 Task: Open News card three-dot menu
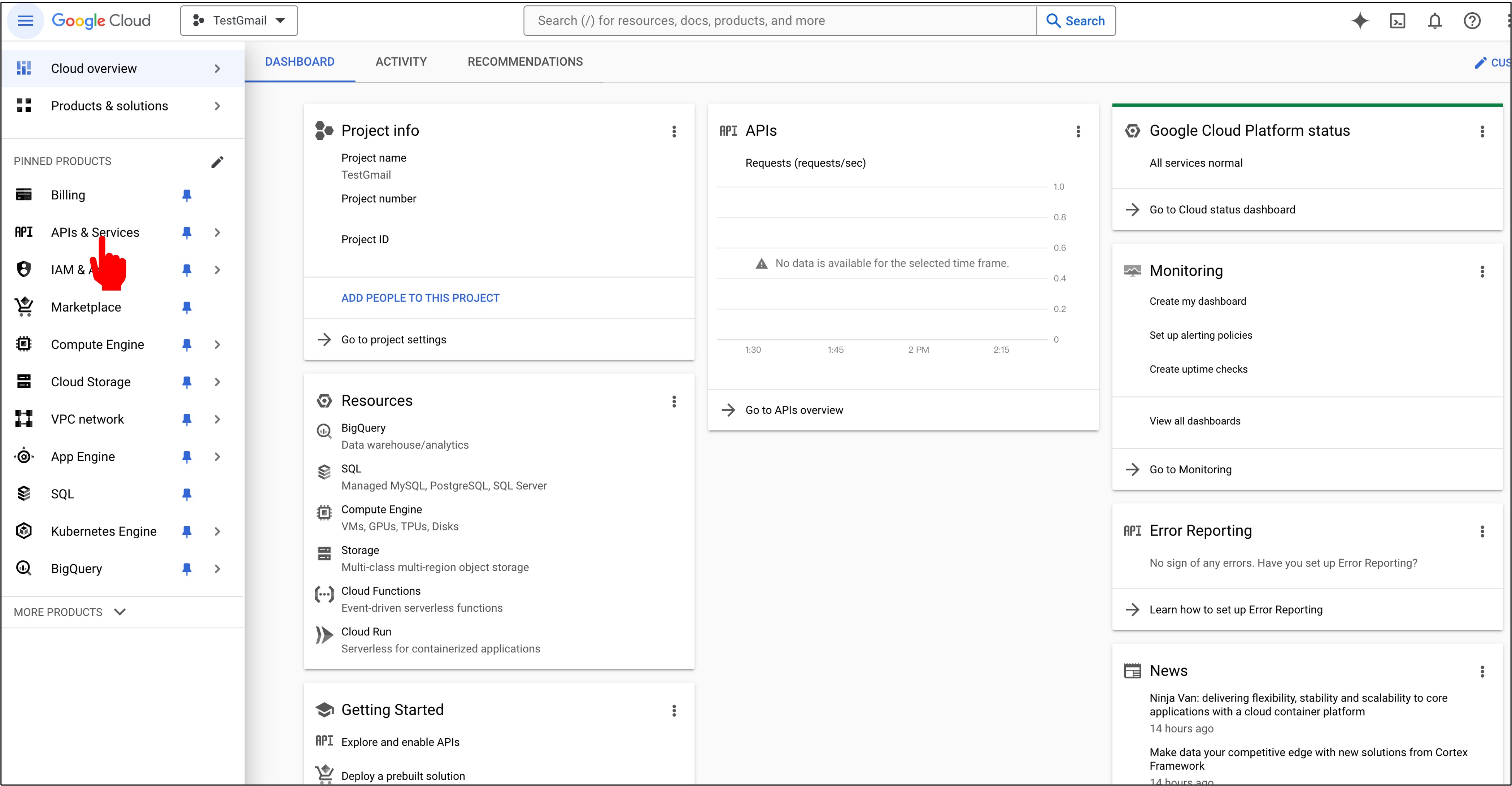click(x=1482, y=672)
